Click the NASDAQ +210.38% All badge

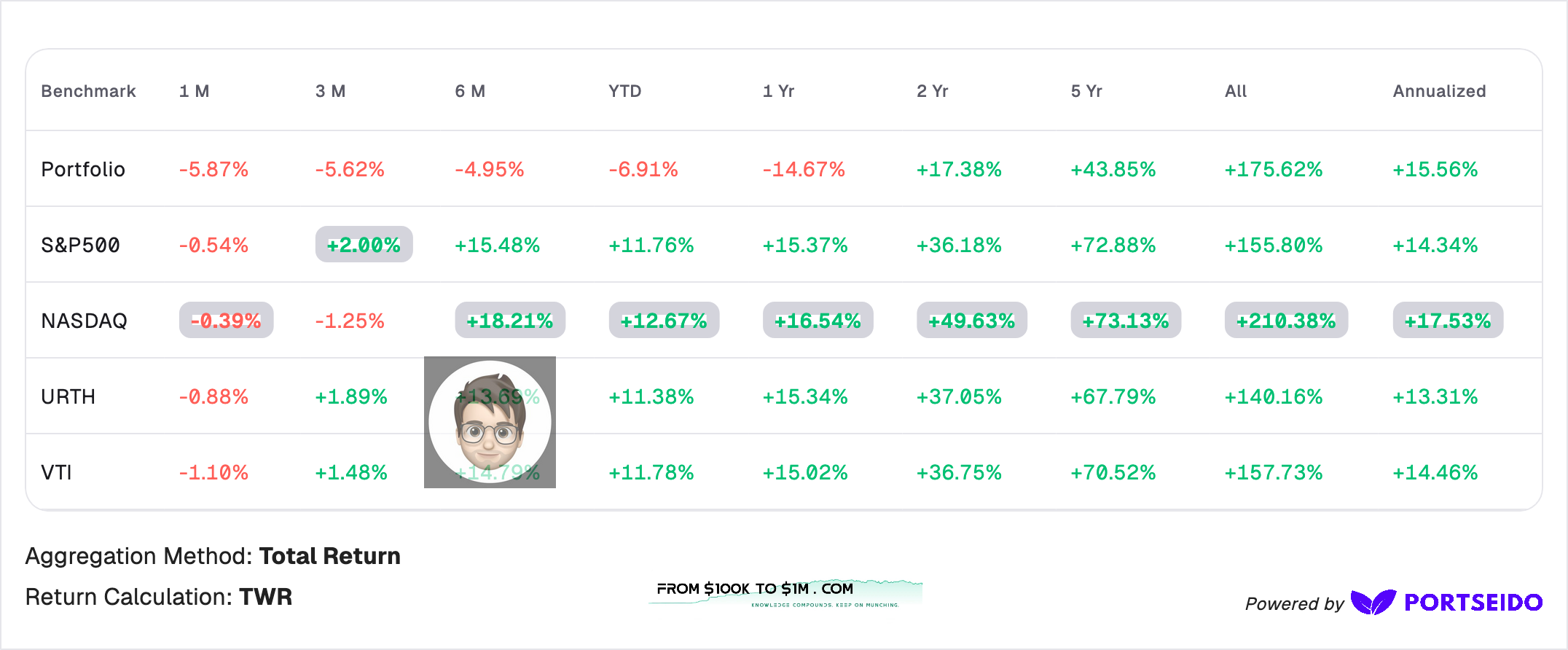[x=1286, y=320]
